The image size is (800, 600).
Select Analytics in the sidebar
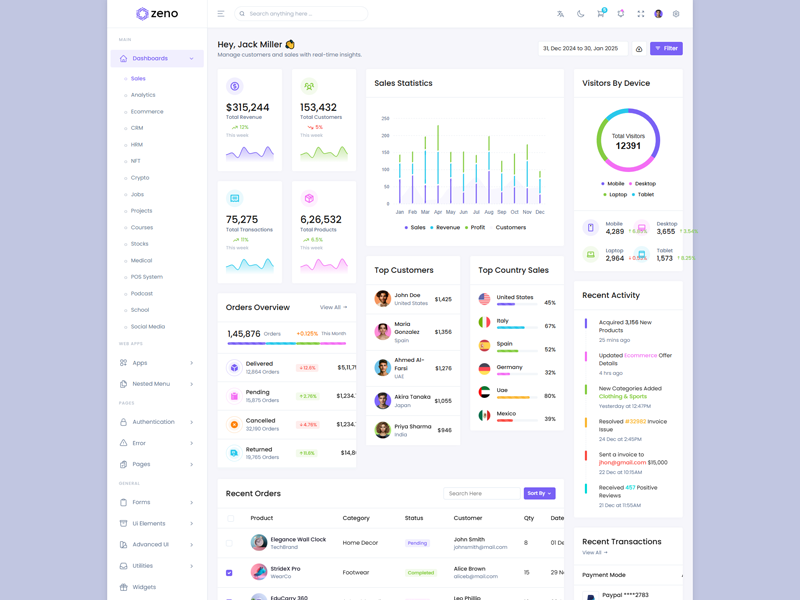[x=143, y=95]
